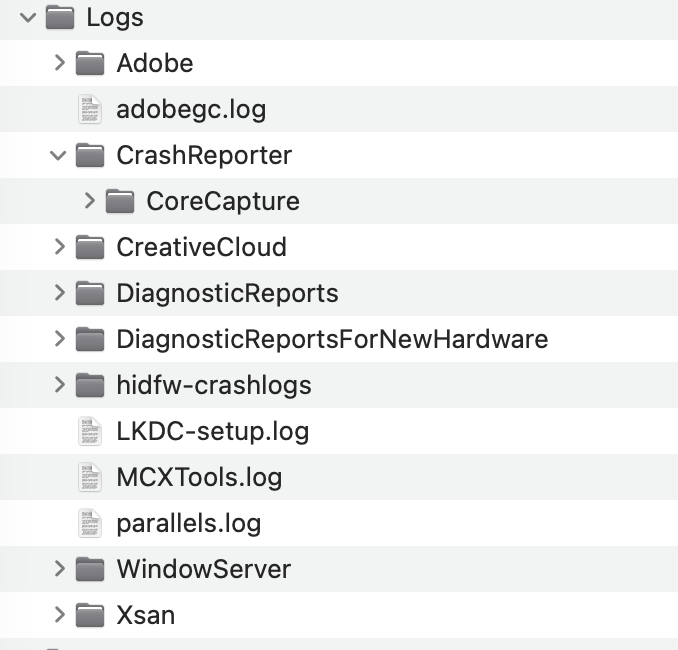The width and height of the screenshot is (678, 650).
Task: Select the CrashReporter folder name
Action: pos(204,155)
